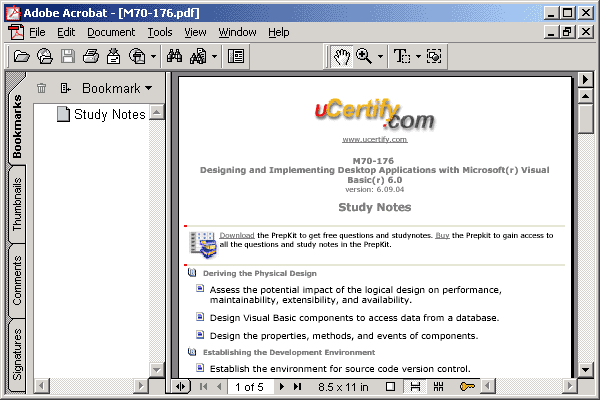Click the uCertify.com logo
Viewport: 600px width, 400px height.
[374, 115]
